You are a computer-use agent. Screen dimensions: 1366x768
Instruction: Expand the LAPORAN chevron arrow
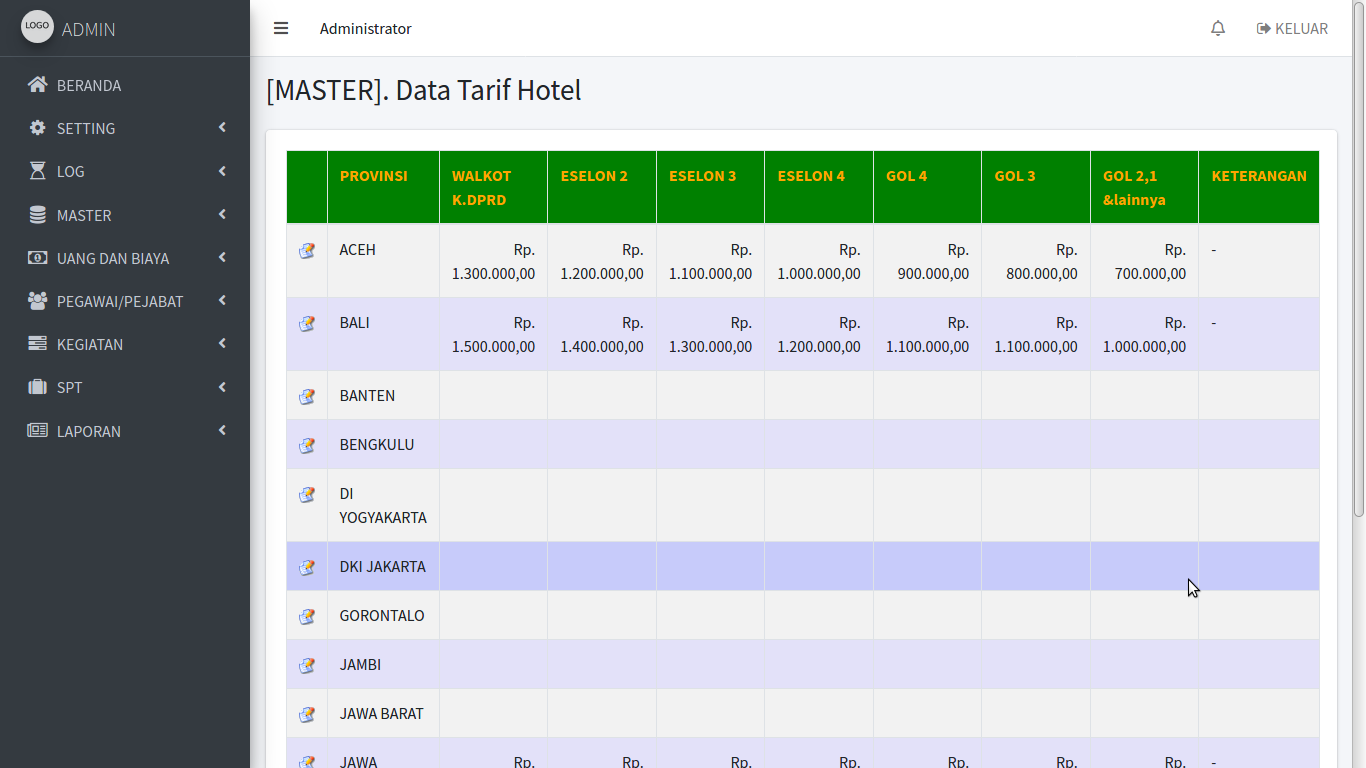[x=222, y=430]
